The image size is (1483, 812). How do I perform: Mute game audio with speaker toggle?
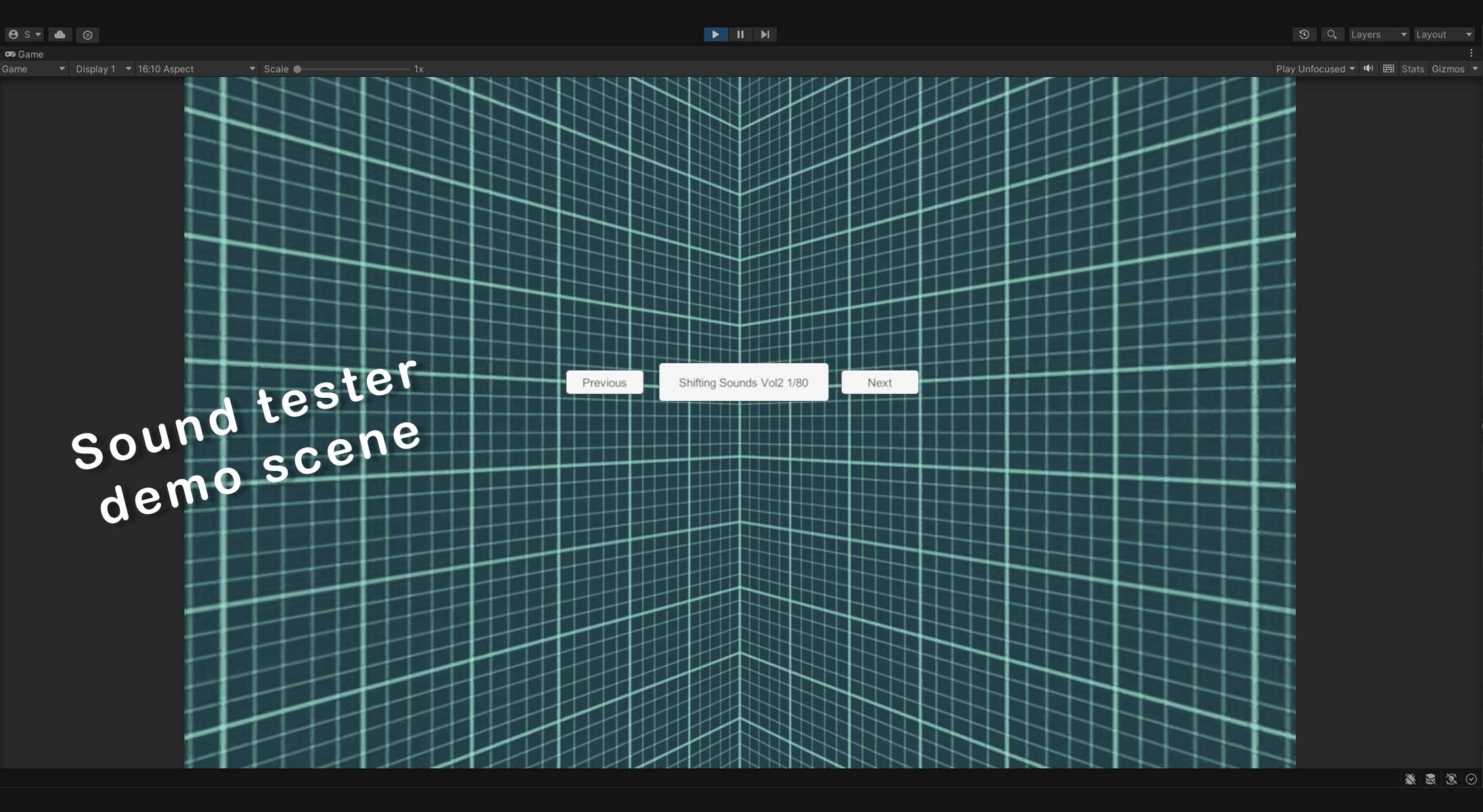tap(1368, 69)
